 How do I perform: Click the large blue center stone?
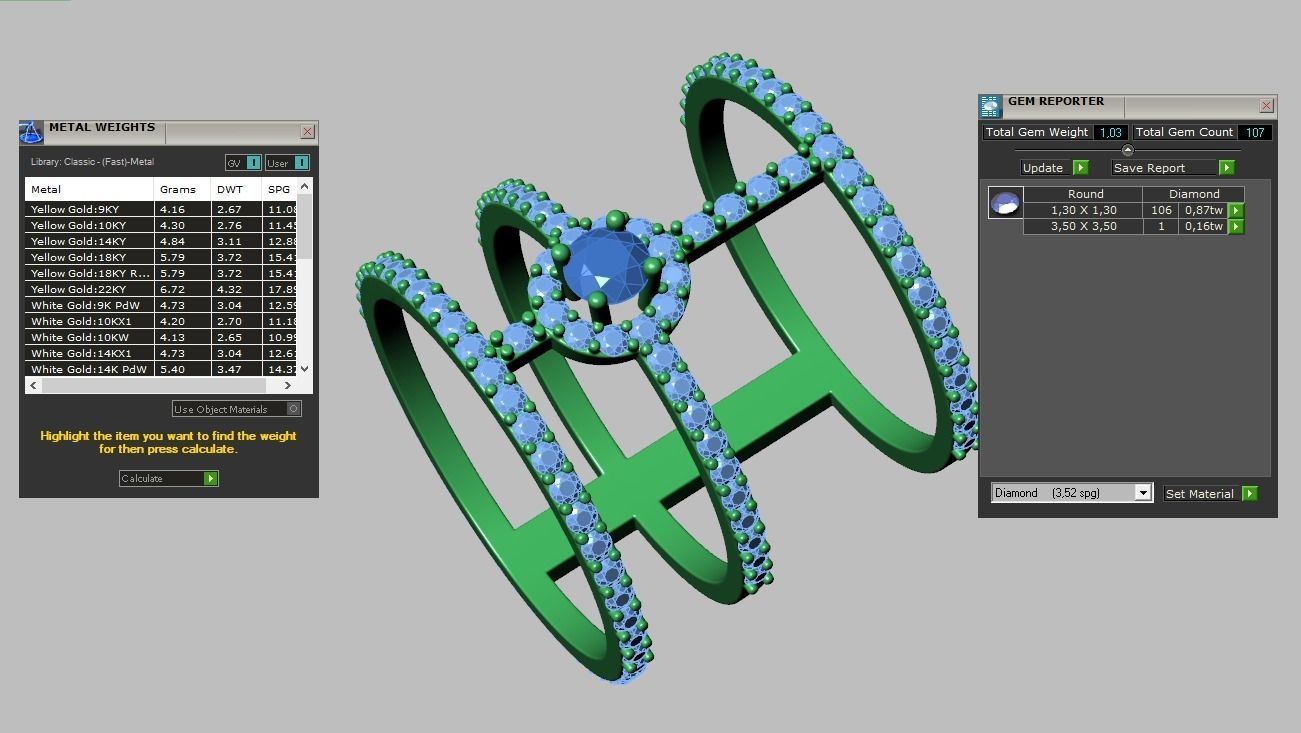pos(605,266)
